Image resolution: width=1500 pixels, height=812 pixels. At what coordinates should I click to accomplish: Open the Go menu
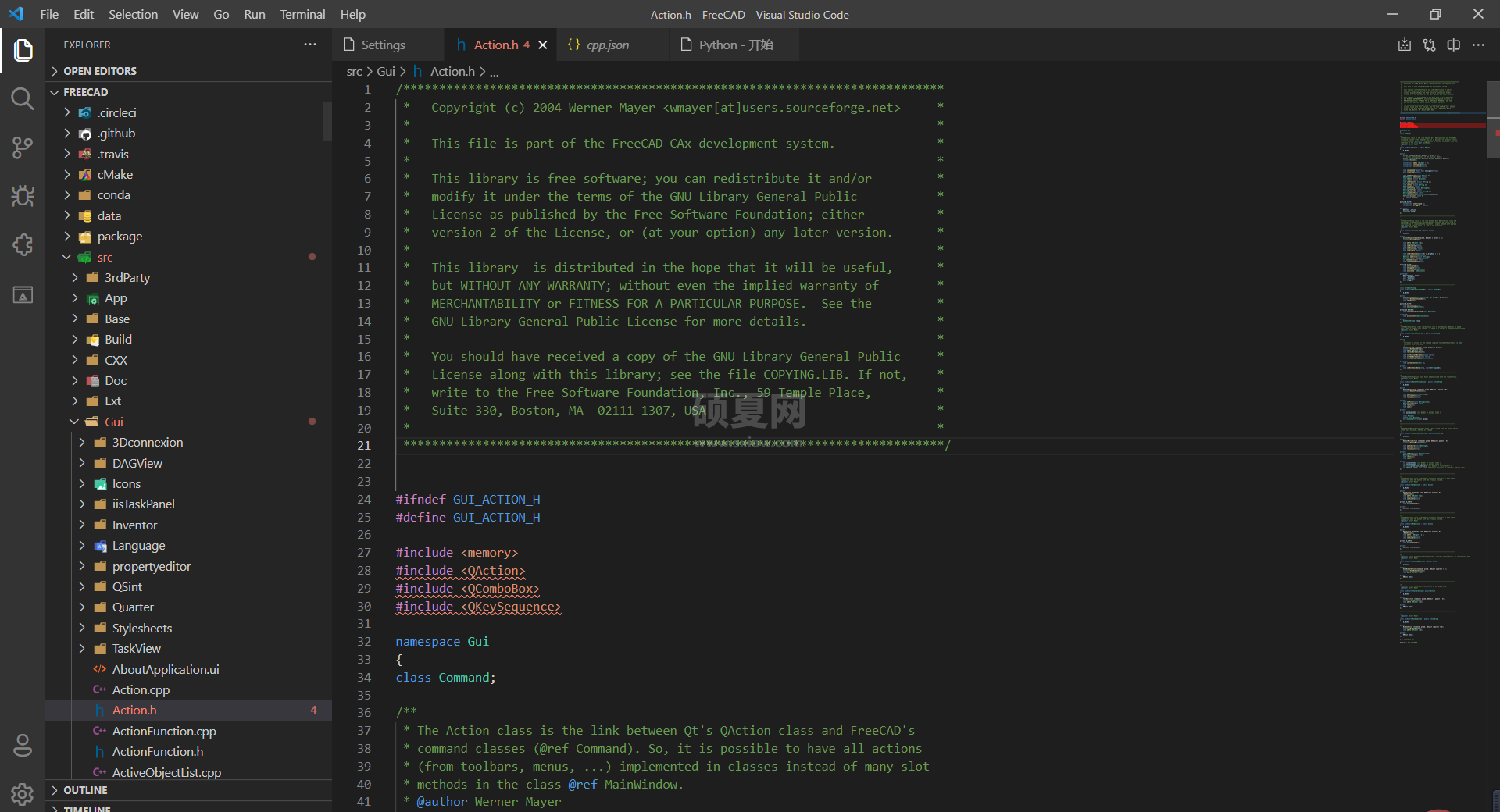[221, 14]
